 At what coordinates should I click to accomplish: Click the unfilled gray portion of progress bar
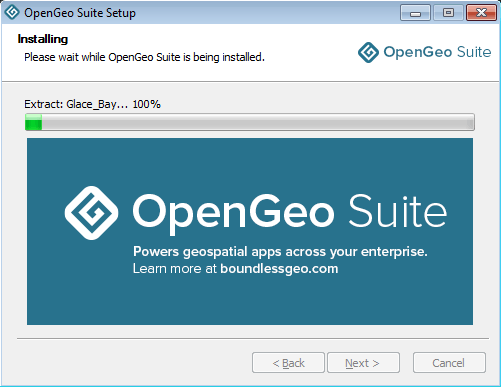[258, 122]
